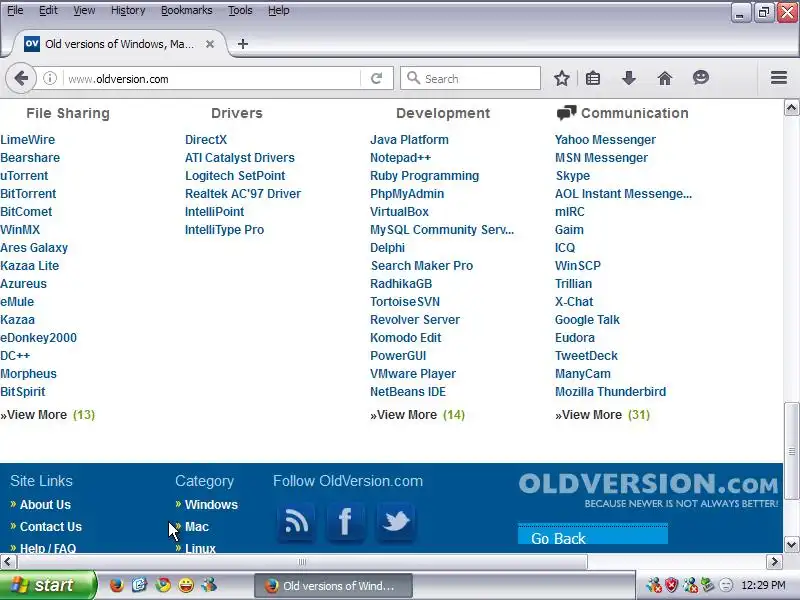Open the Help menu
The height and width of the screenshot is (600, 800).
tap(279, 10)
